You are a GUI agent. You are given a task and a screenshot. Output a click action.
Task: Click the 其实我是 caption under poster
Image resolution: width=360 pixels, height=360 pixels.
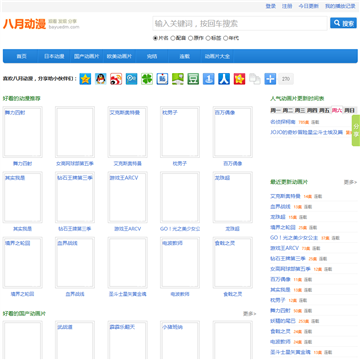point(22,229)
